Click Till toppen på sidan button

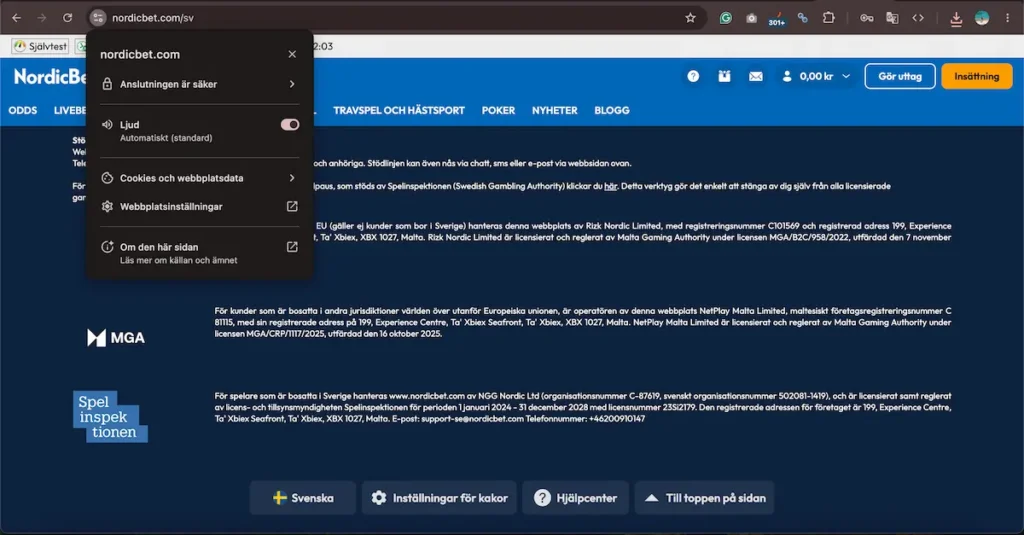(705, 498)
